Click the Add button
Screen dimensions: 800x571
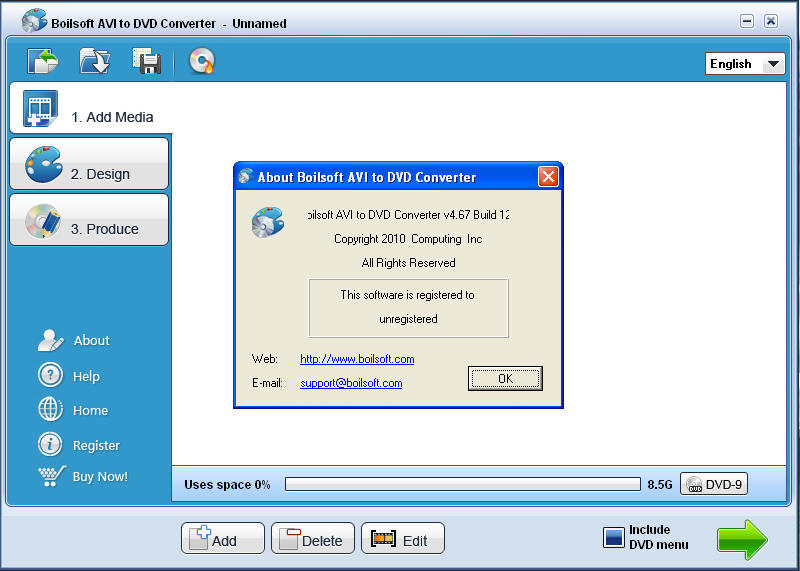tap(223, 538)
